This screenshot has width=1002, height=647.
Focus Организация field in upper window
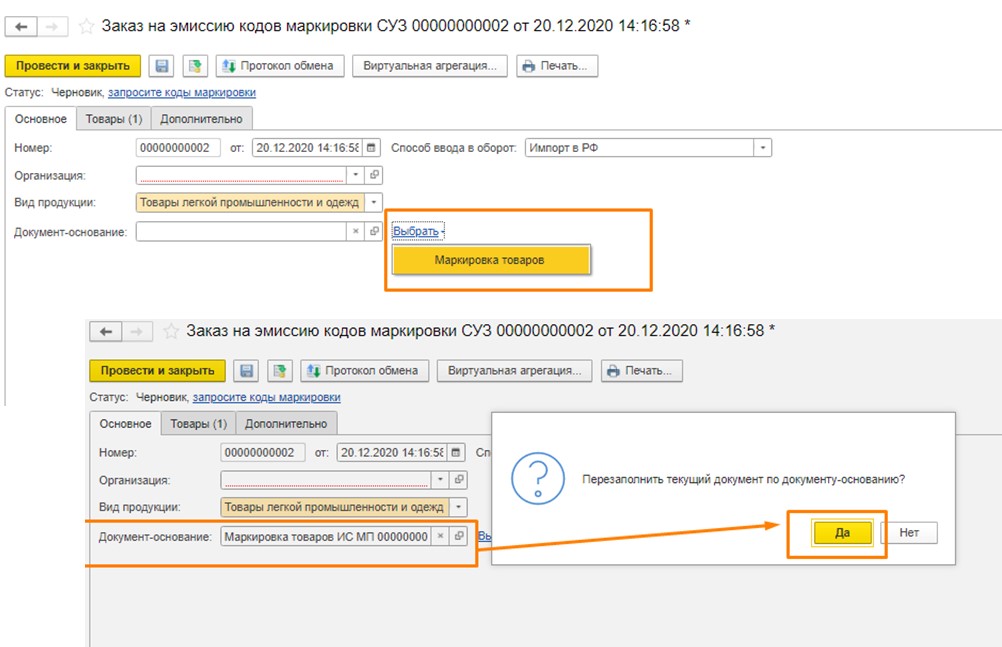(x=242, y=175)
